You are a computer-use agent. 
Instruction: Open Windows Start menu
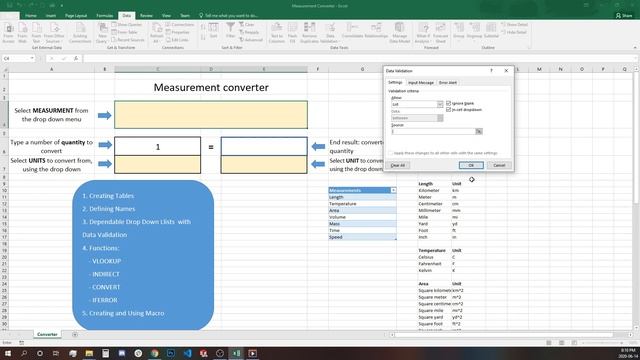pos(7,353)
